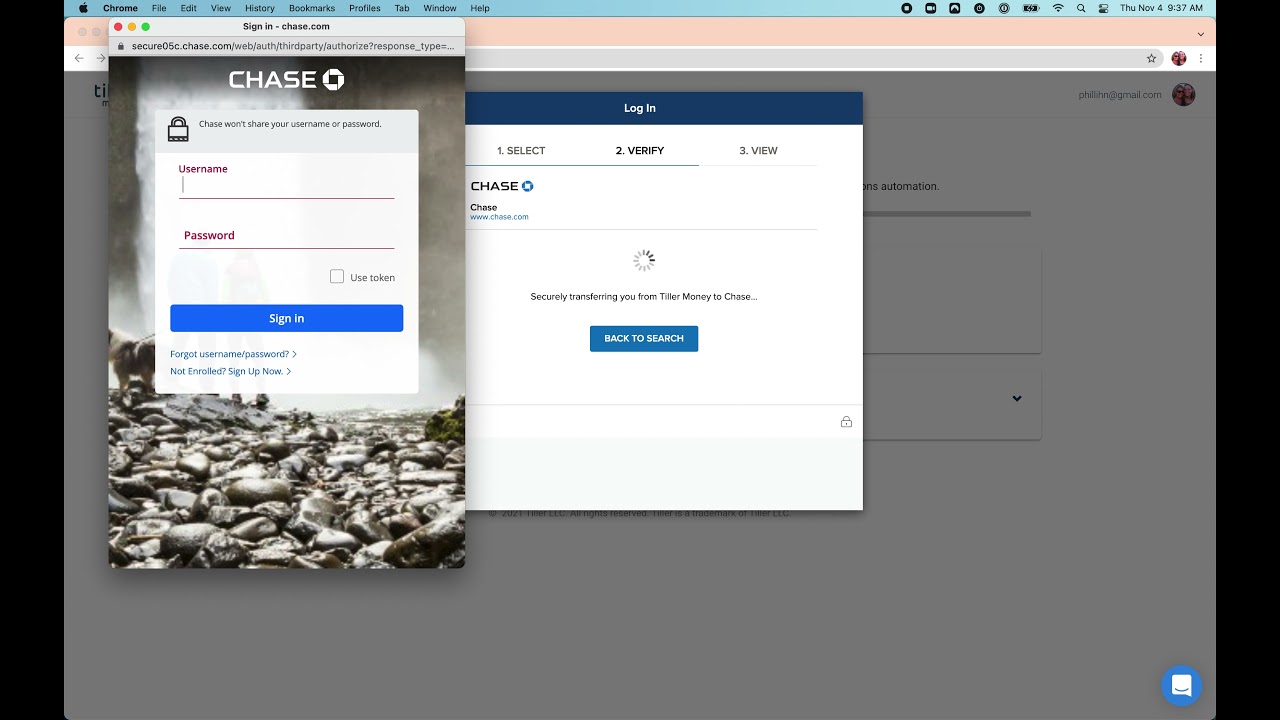
Task: Open the Wi-Fi status menu
Action: (x=1058, y=8)
